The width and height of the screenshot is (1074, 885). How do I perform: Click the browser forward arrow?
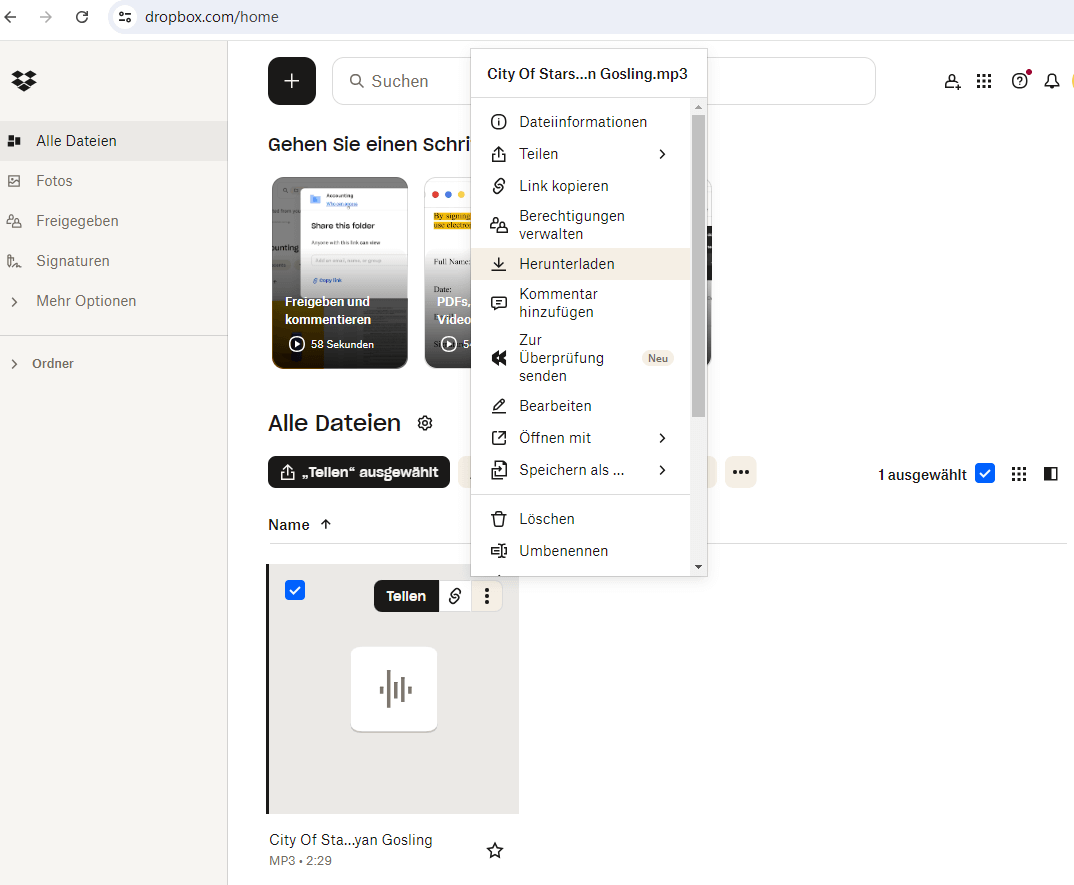point(46,16)
